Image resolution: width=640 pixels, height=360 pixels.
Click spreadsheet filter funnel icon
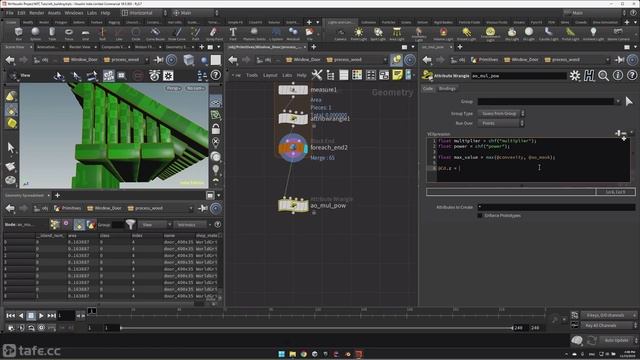[x=131, y=224]
